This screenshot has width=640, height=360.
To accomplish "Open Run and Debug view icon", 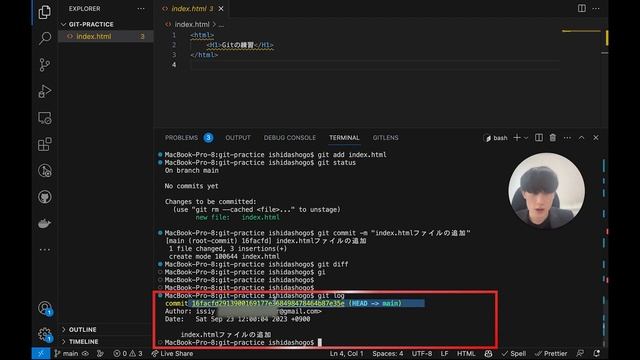I will (44, 91).
